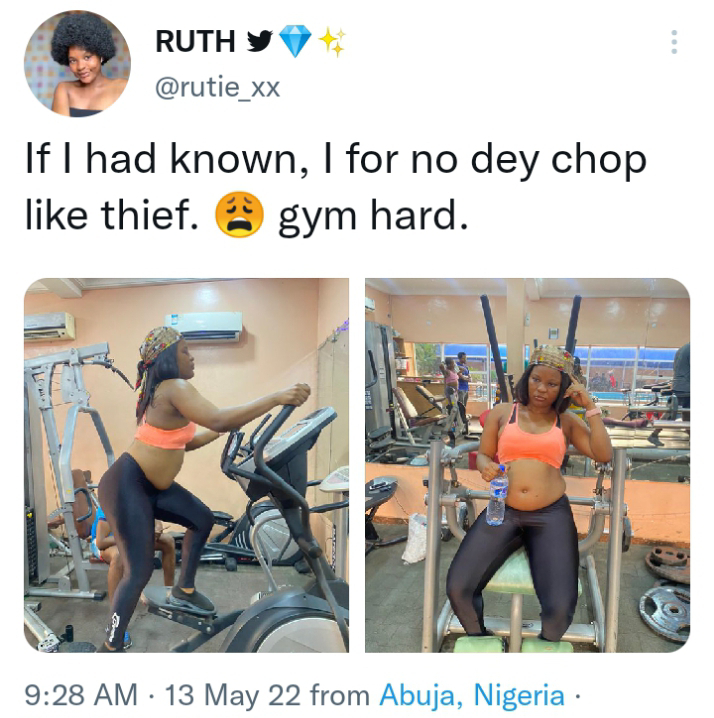Open the right photo with the water bottle
Viewport: 714px width, 718px height.
pyautogui.click(x=528, y=465)
